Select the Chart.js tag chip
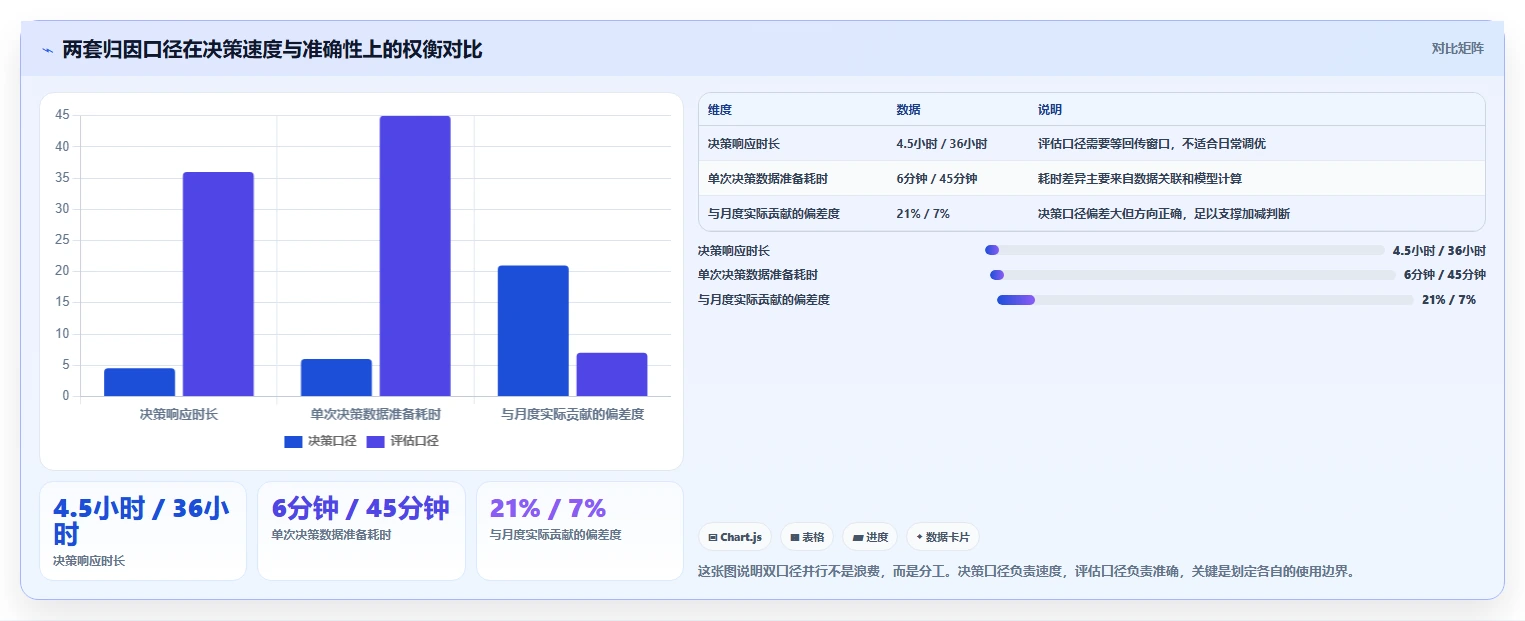The width and height of the screenshot is (1525, 621). point(734,537)
